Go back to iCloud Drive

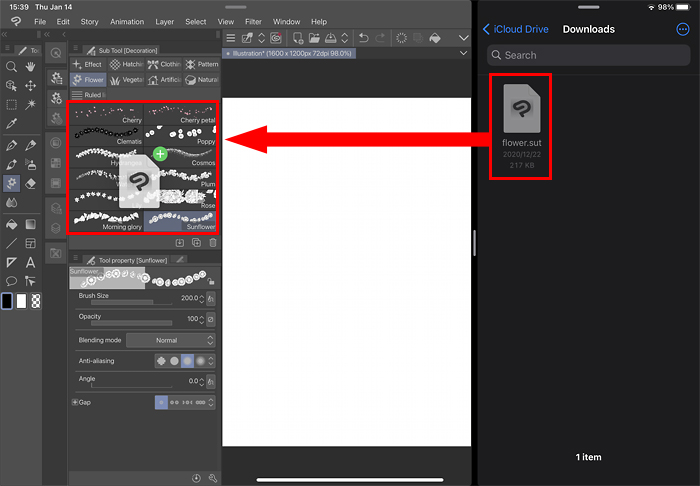(x=516, y=30)
